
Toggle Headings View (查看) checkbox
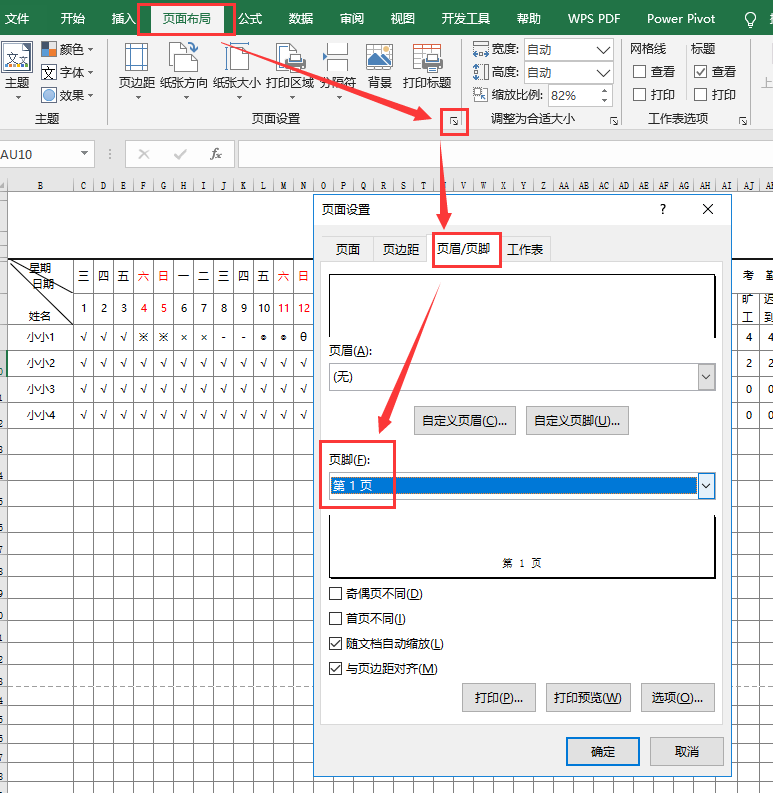click(701, 72)
